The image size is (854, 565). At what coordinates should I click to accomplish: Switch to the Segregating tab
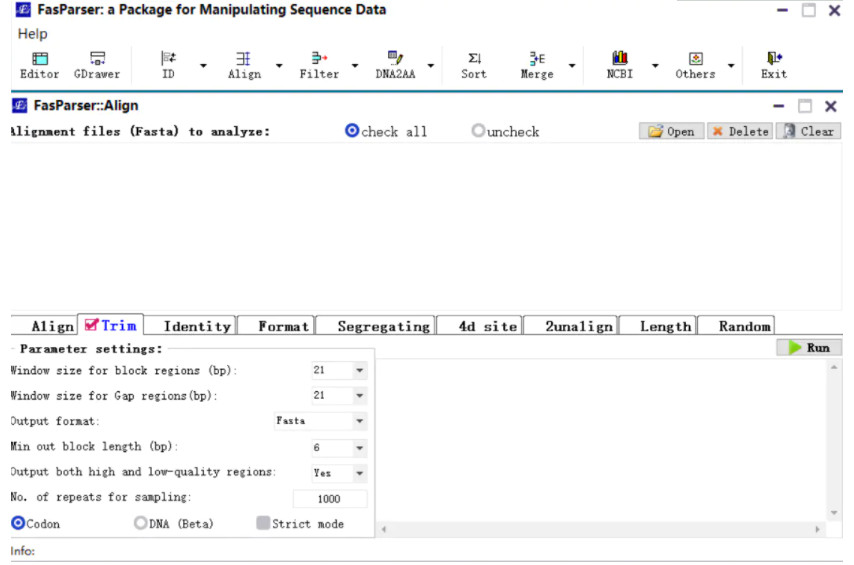click(x=376, y=326)
